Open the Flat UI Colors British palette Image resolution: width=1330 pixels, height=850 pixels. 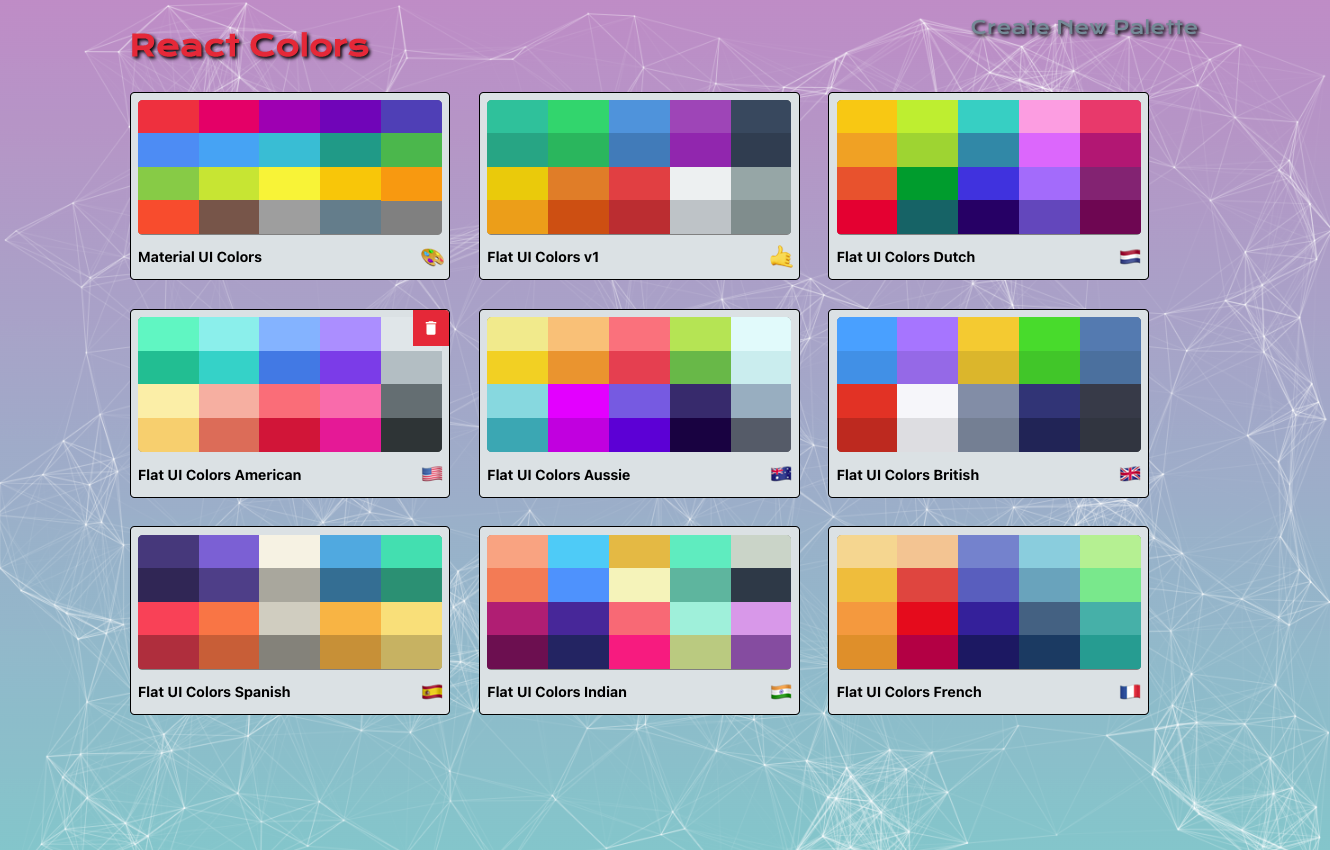[x=988, y=383]
